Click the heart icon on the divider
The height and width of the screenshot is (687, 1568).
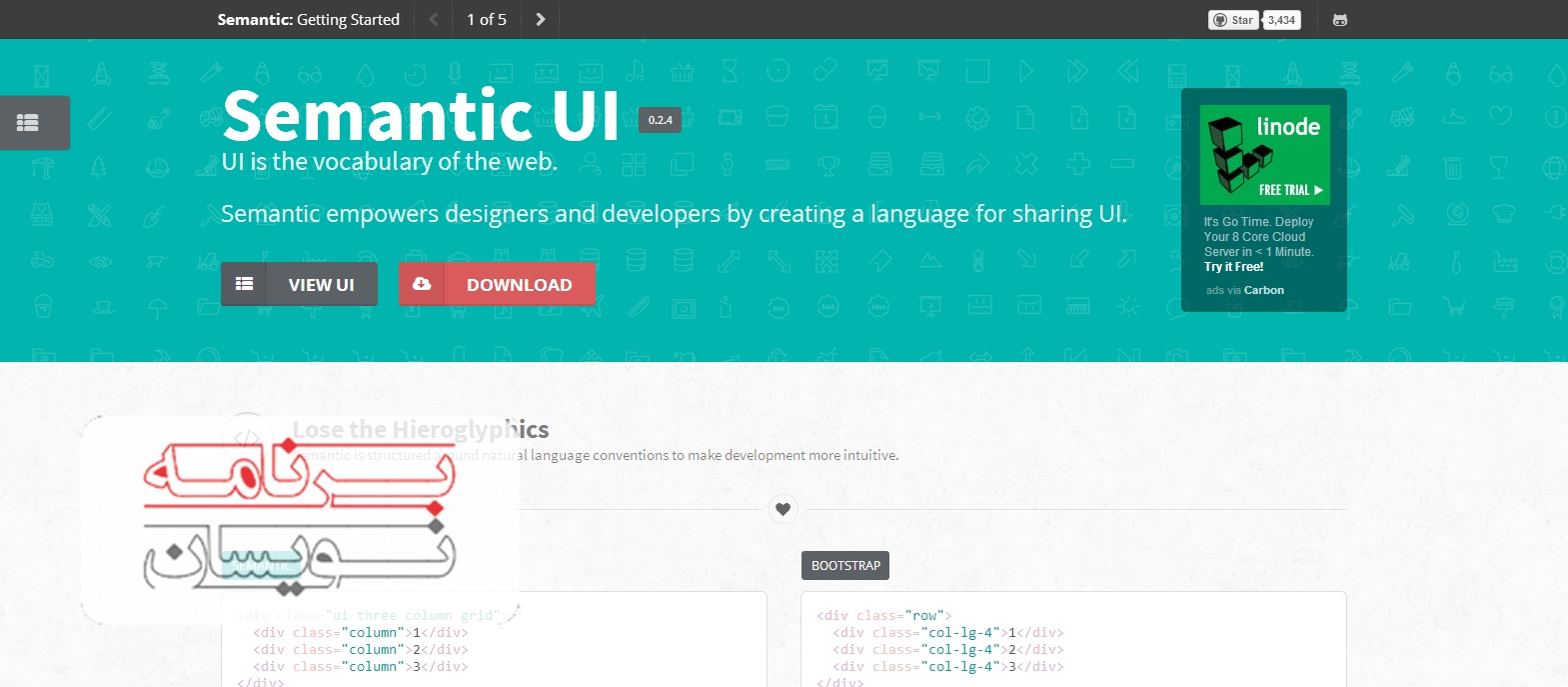784,509
